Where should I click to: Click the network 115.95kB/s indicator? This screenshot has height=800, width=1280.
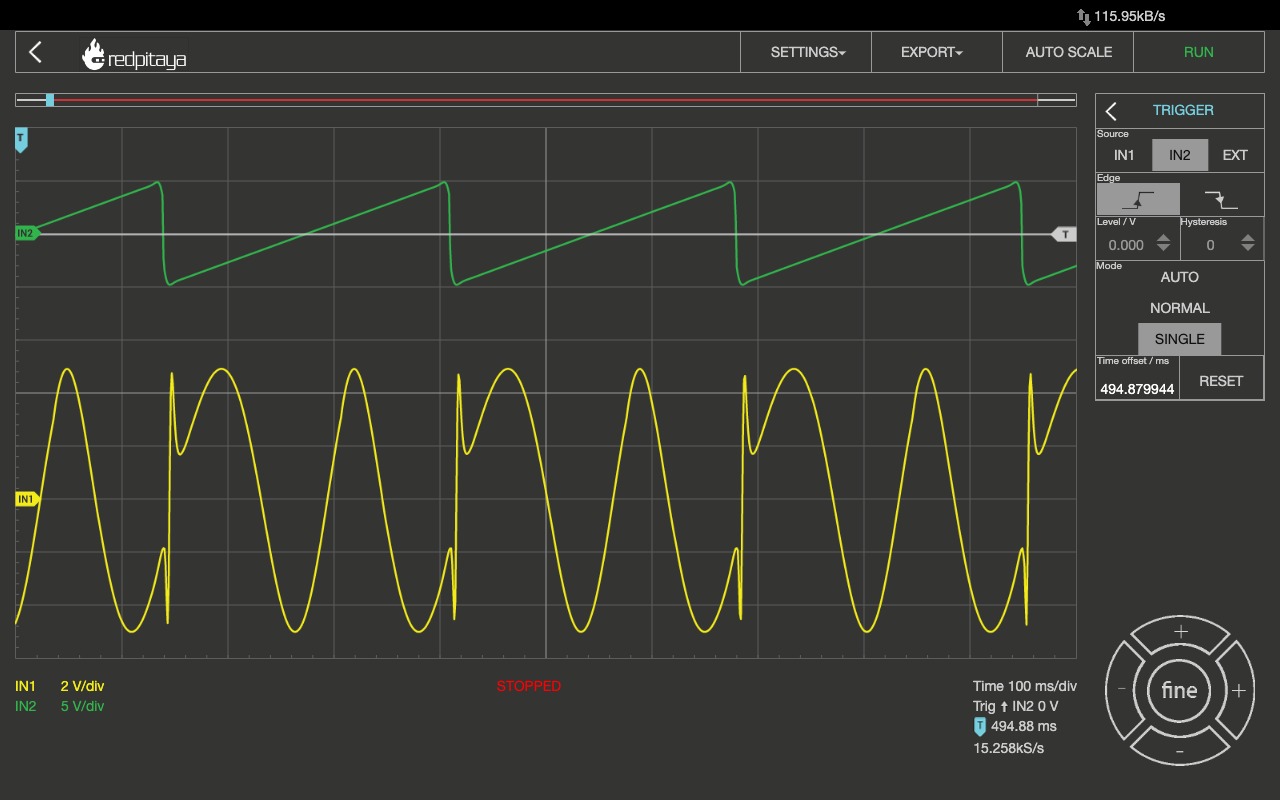click(1120, 16)
